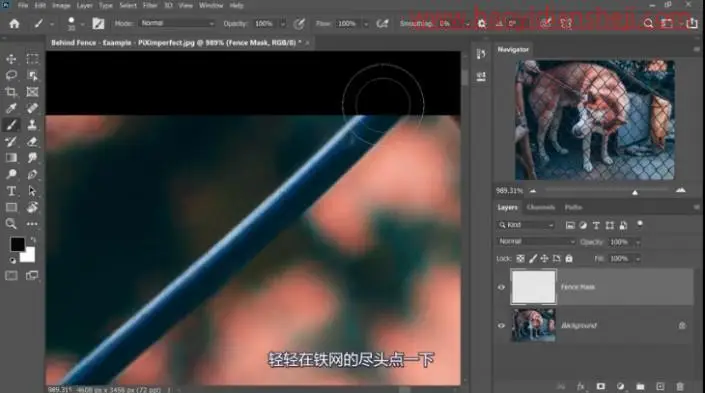Toggle lock transparent pixels

click(x=520, y=259)
